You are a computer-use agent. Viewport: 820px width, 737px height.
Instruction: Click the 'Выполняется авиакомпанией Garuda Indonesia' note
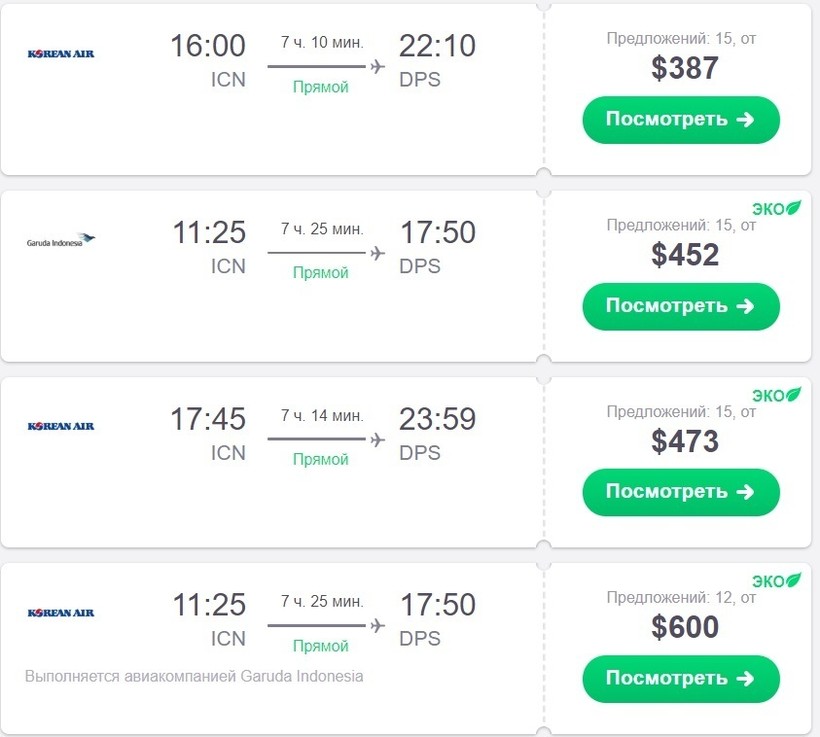coord(194,676)
